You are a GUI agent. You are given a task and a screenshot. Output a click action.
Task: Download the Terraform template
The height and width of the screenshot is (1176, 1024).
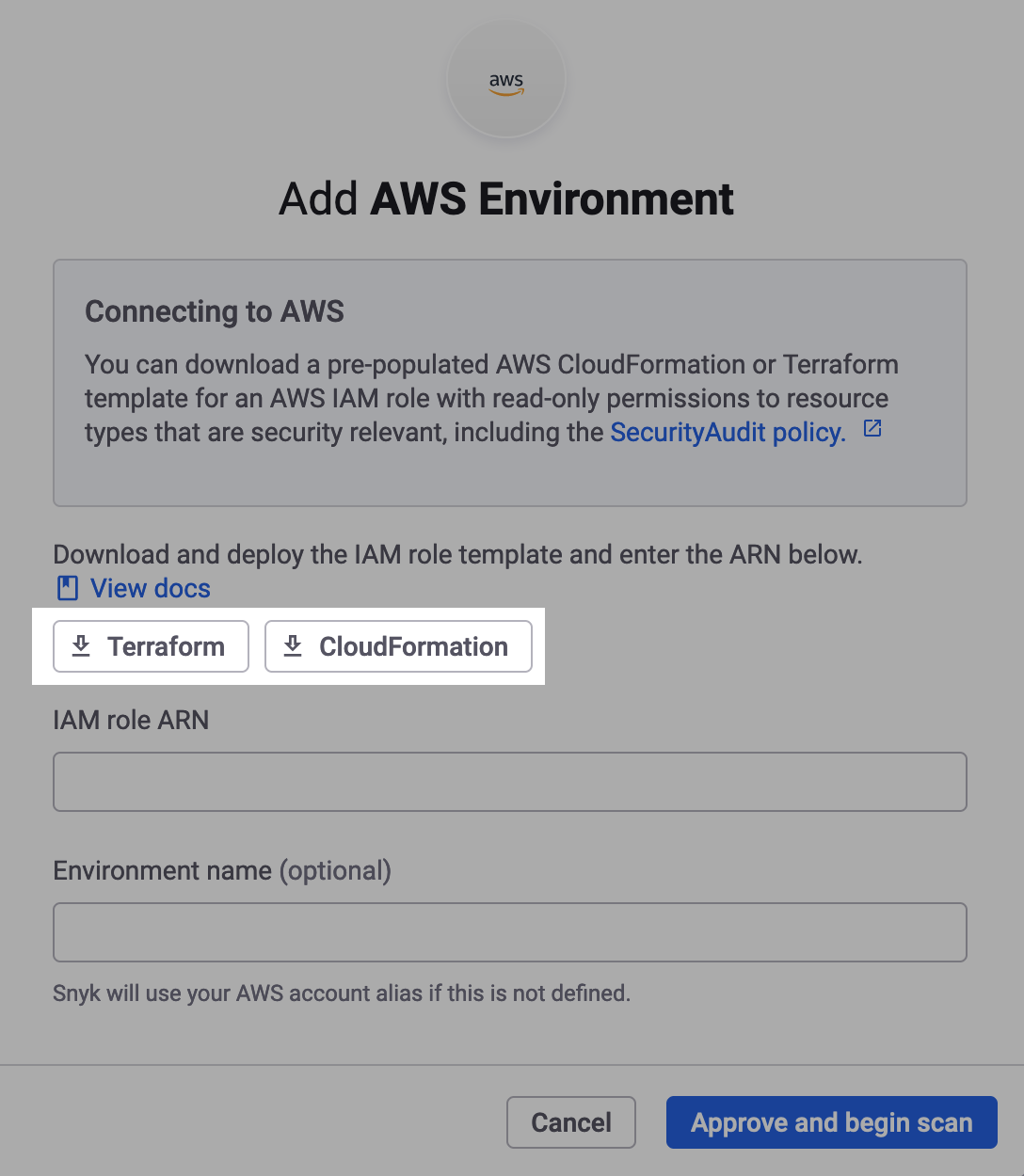151,646
